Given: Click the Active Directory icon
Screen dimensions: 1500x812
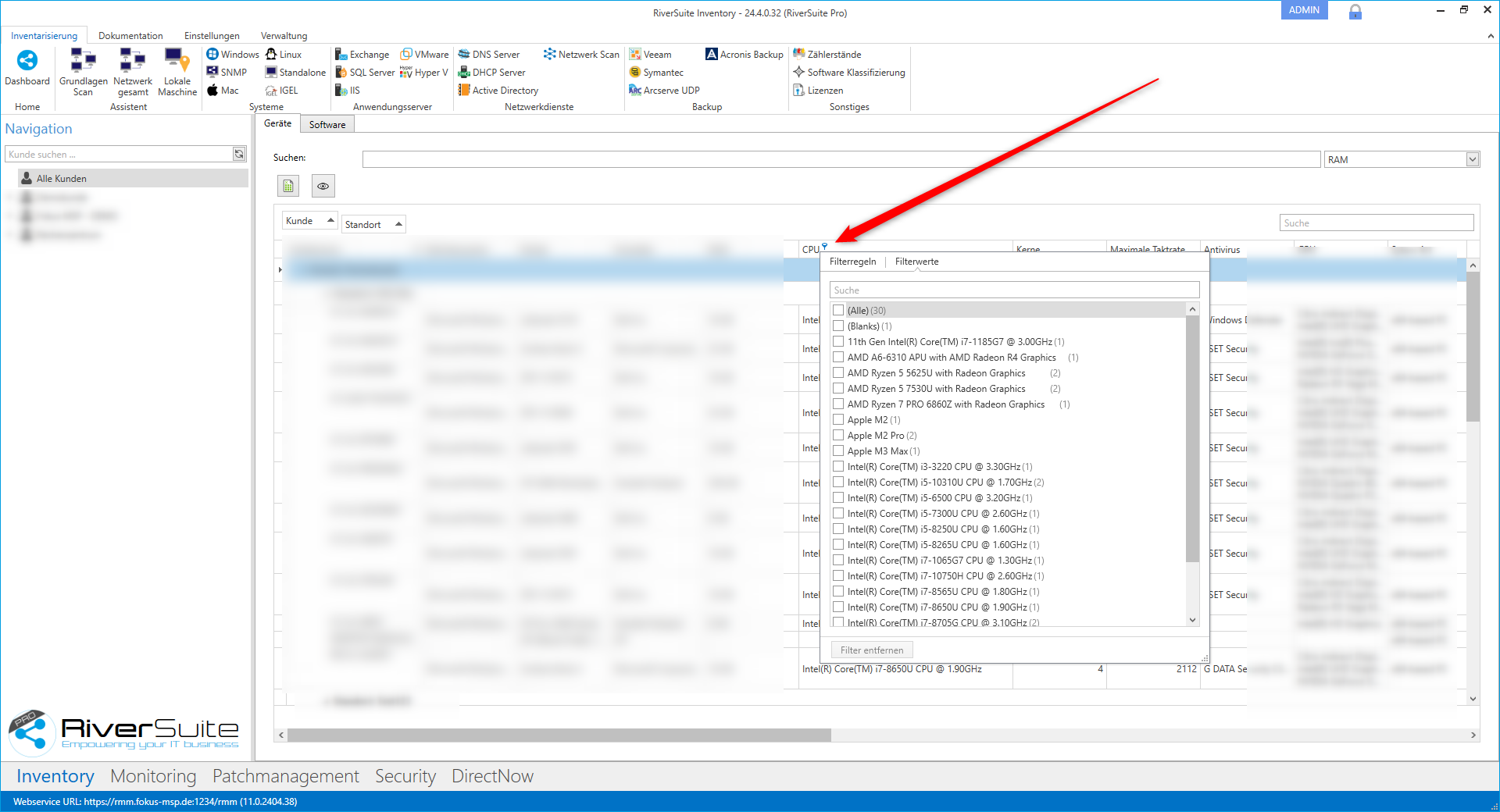Looking at the screenshot, I should click(x=464, y=91).
